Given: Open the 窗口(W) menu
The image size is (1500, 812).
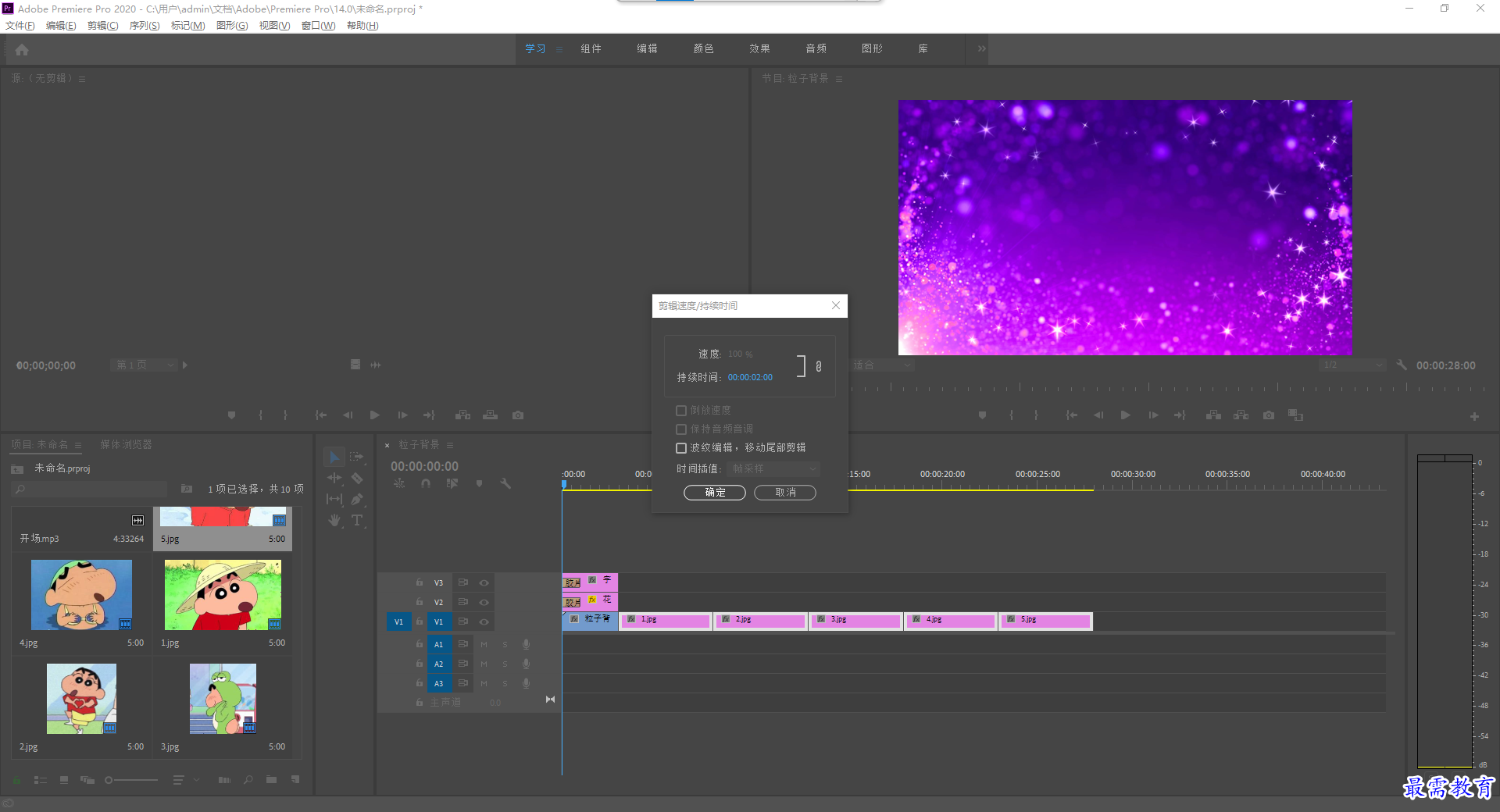Looking at the screenshot, I should coord(318,26).
